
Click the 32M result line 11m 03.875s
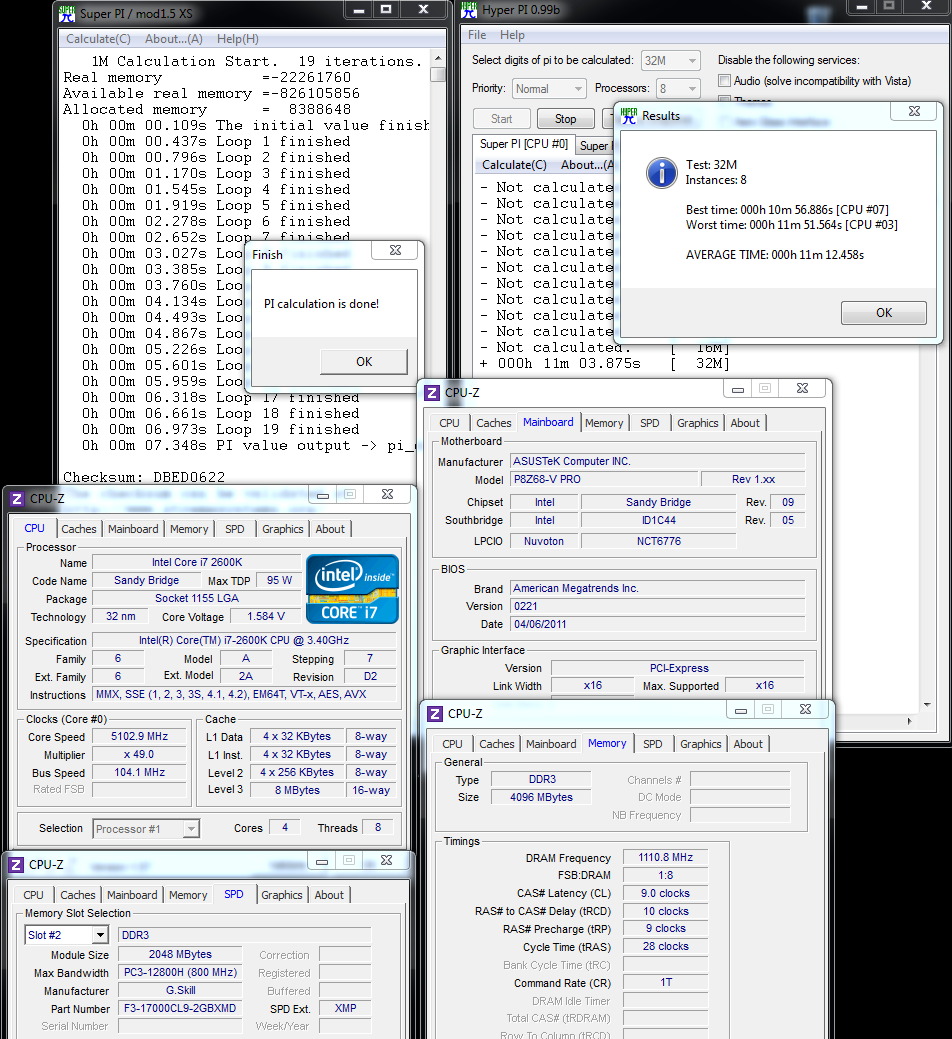click(604, 363)
